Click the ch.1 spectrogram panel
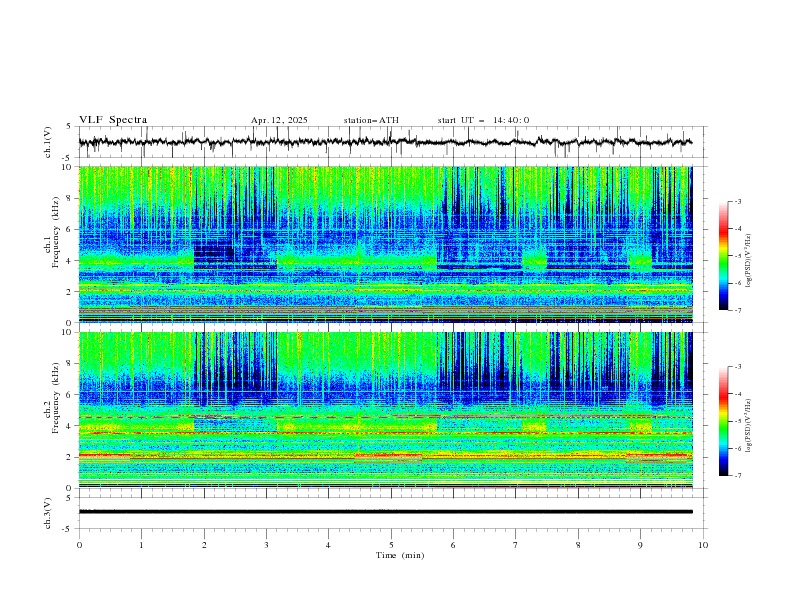 point(385,244)
